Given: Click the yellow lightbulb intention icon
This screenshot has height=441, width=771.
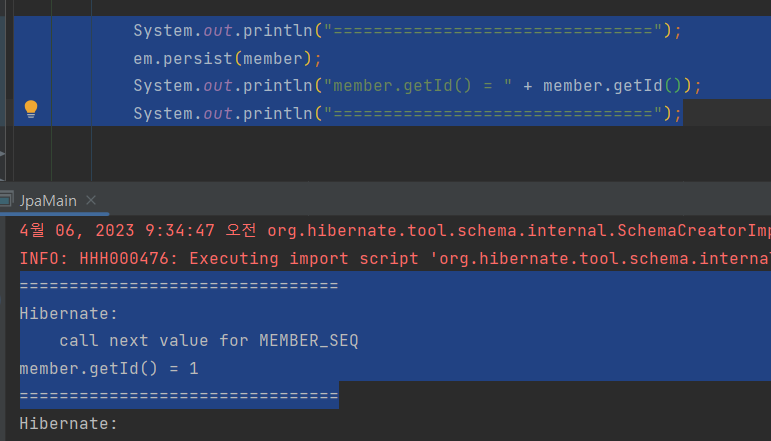Looking at the screenshot, I should [x=31, y=109].
